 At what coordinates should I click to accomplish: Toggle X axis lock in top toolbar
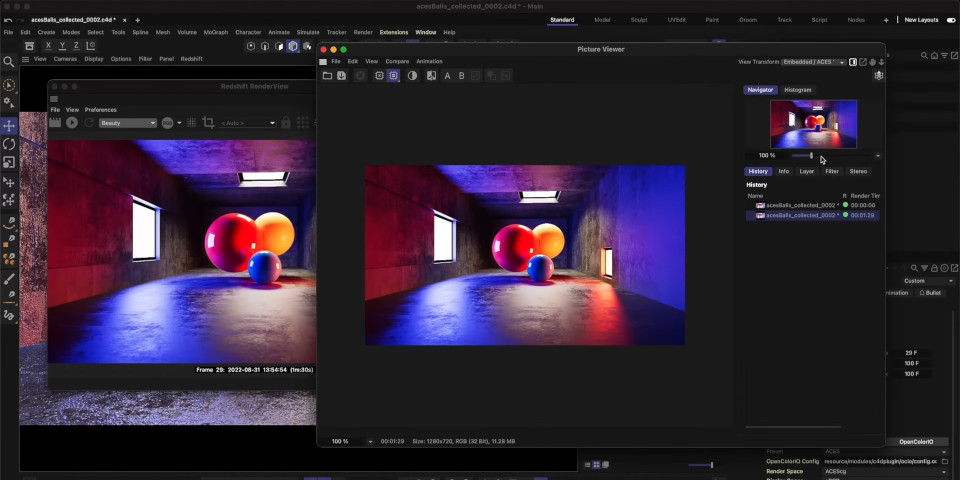click(50, 46)
